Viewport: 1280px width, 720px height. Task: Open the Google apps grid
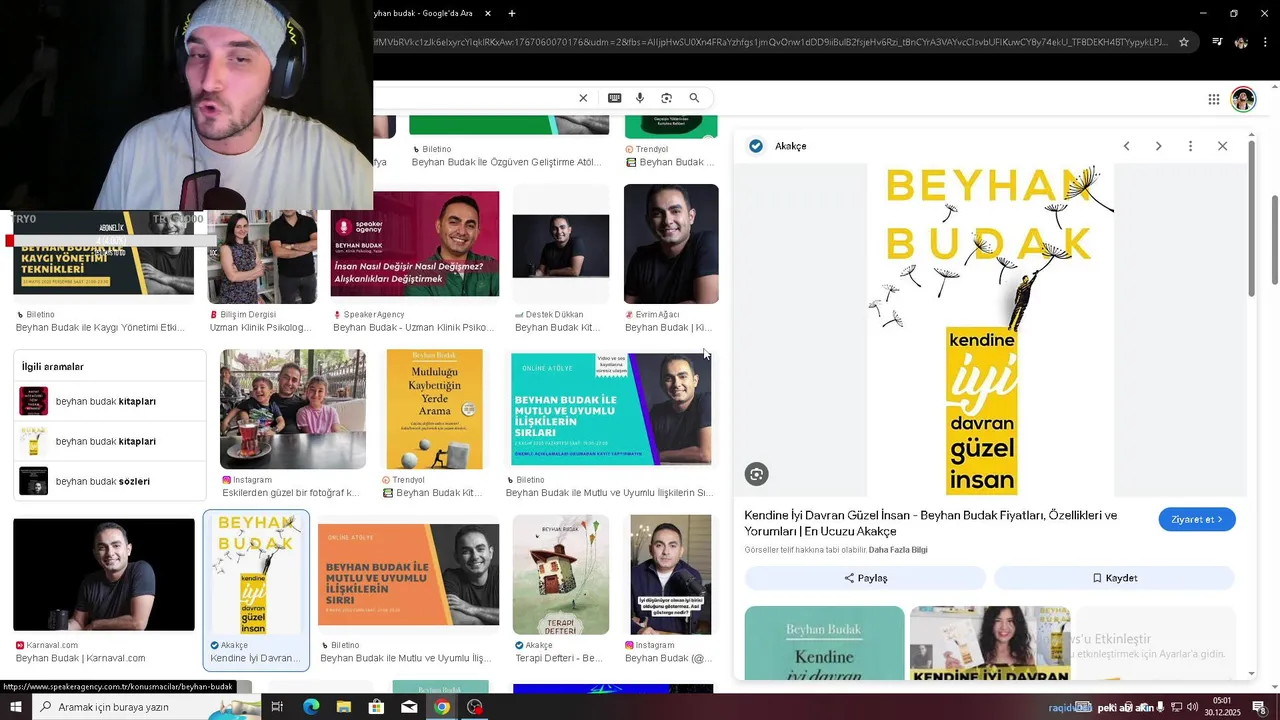[x=1213, y=99]
